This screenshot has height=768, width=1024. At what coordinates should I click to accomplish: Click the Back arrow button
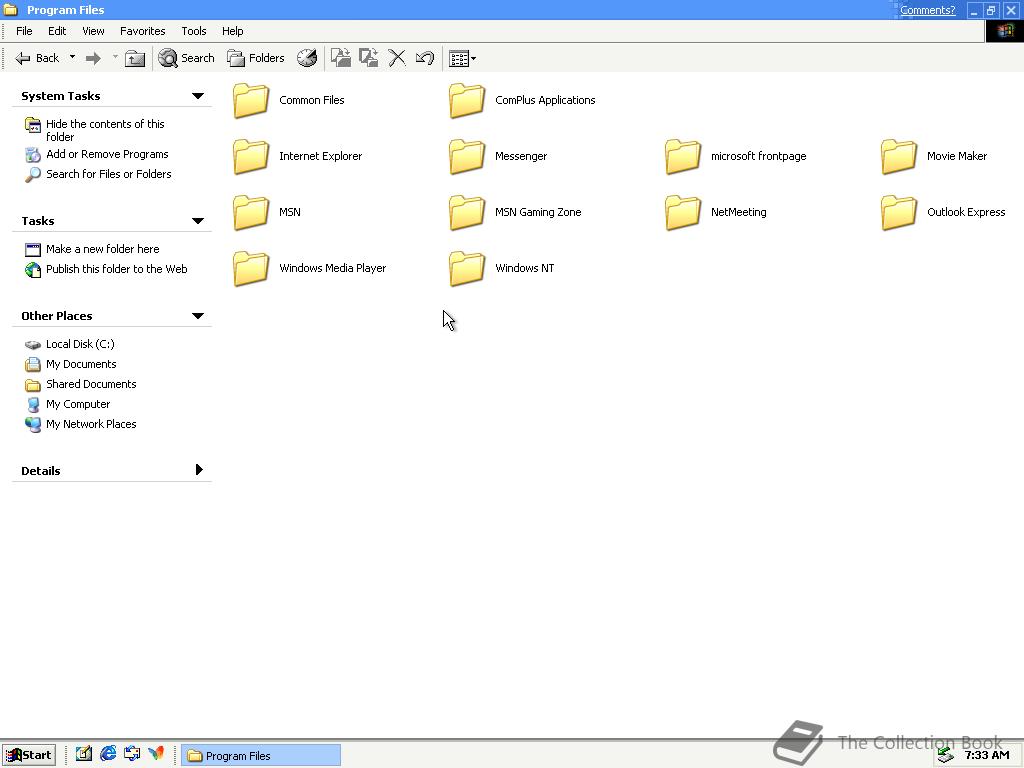(x=37, y=58)
